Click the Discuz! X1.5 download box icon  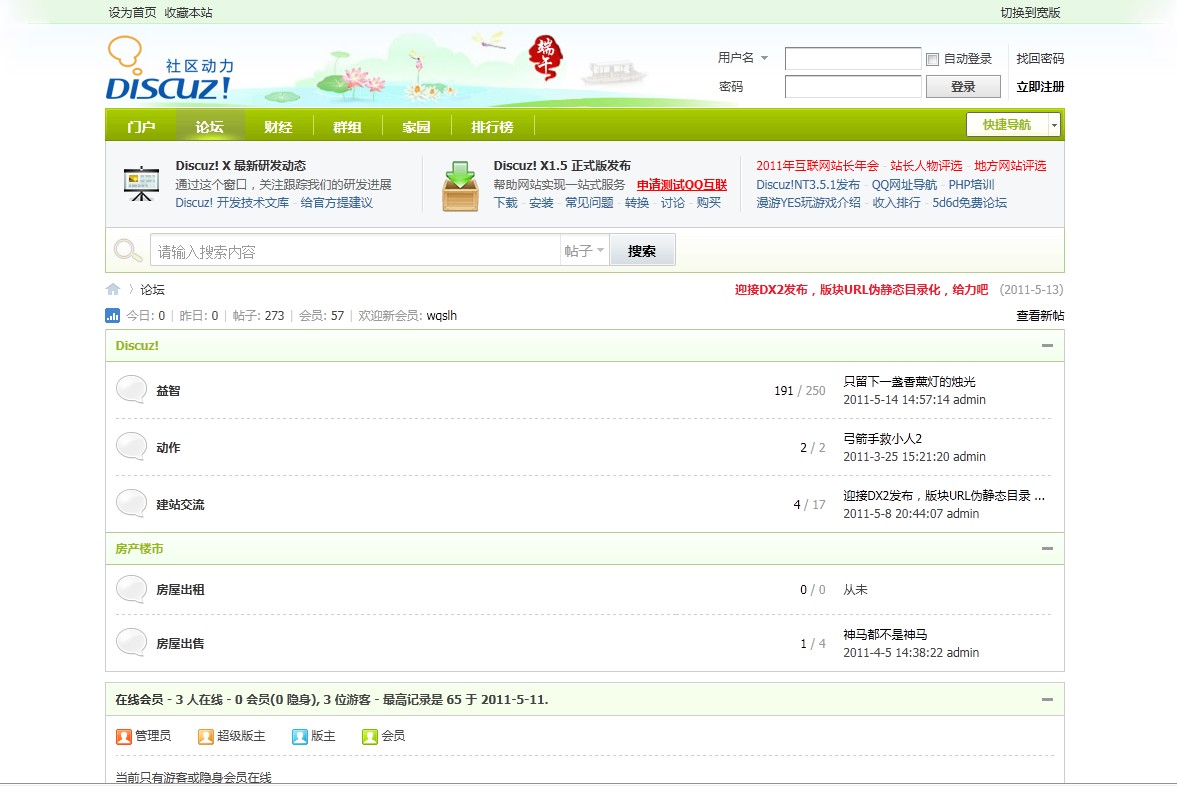pyautogui.click(x=460, y=185)
